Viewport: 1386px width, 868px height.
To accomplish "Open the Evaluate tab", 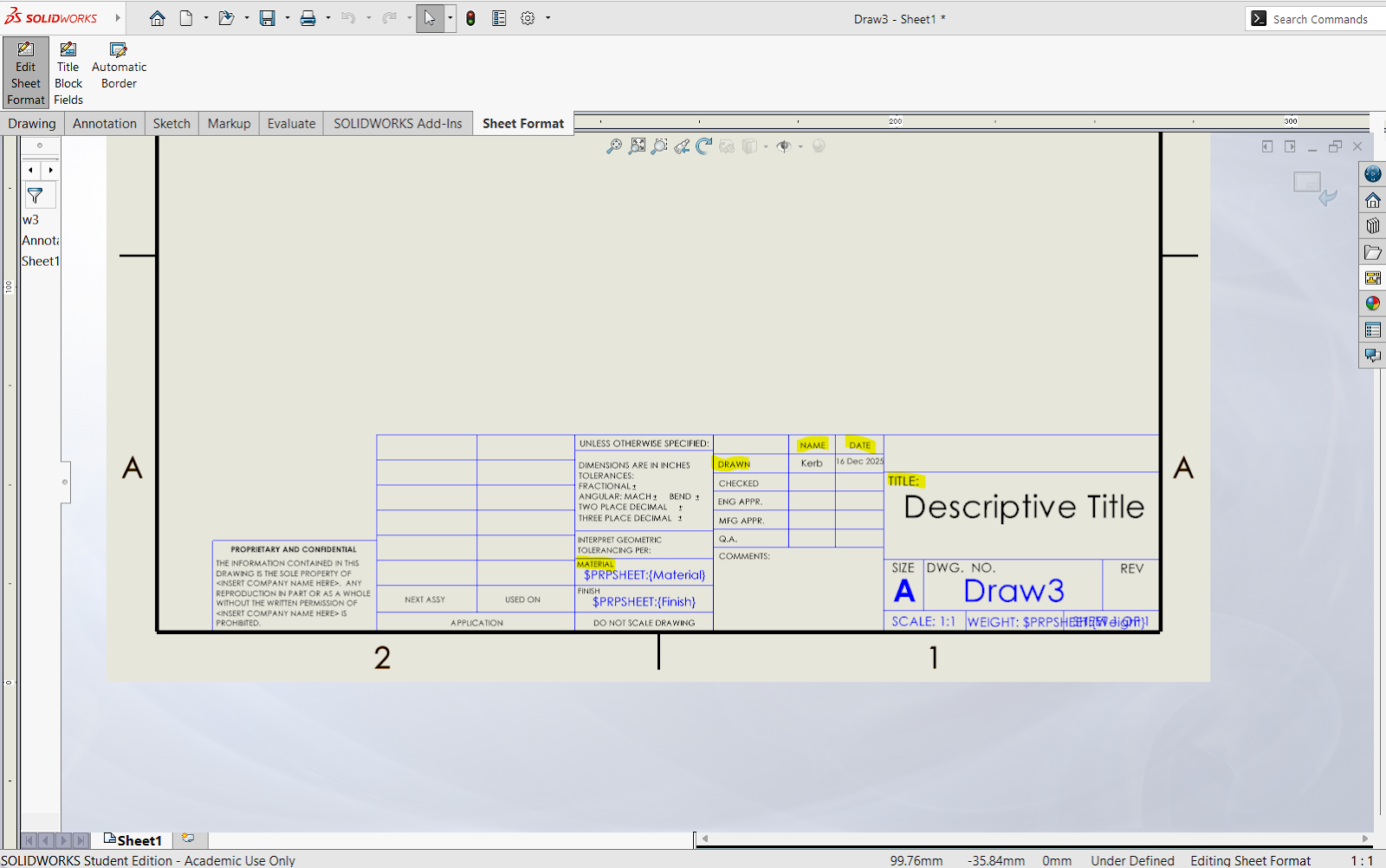I will click(291, 124).
